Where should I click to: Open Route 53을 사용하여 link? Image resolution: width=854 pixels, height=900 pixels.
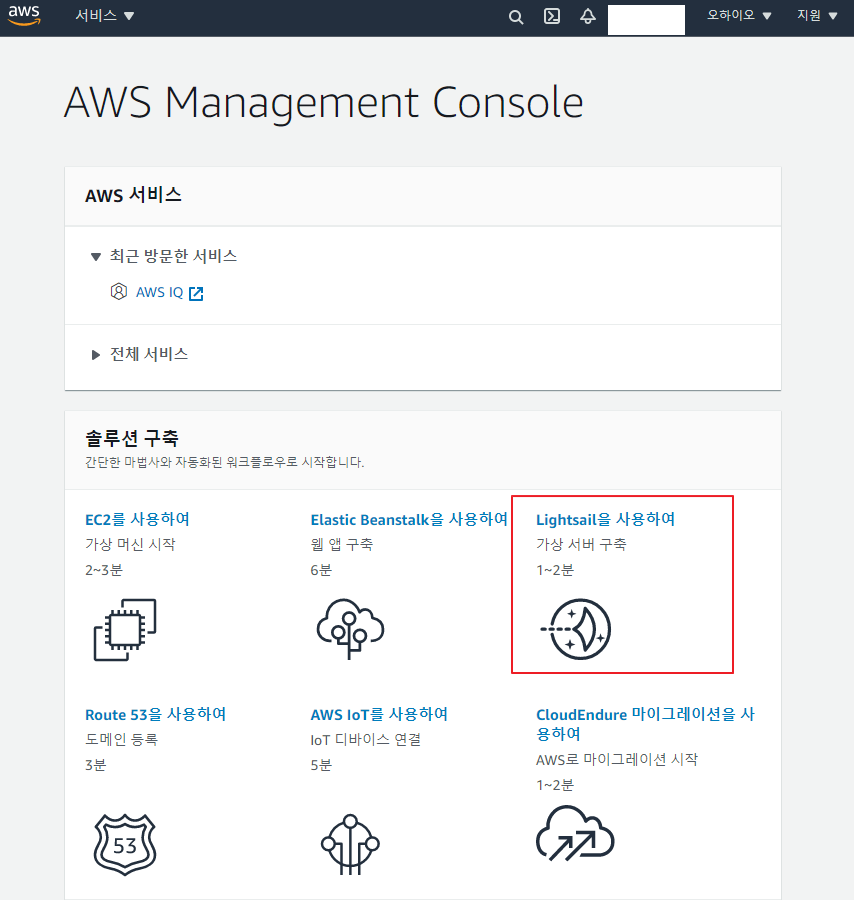(x=156, y=715)
